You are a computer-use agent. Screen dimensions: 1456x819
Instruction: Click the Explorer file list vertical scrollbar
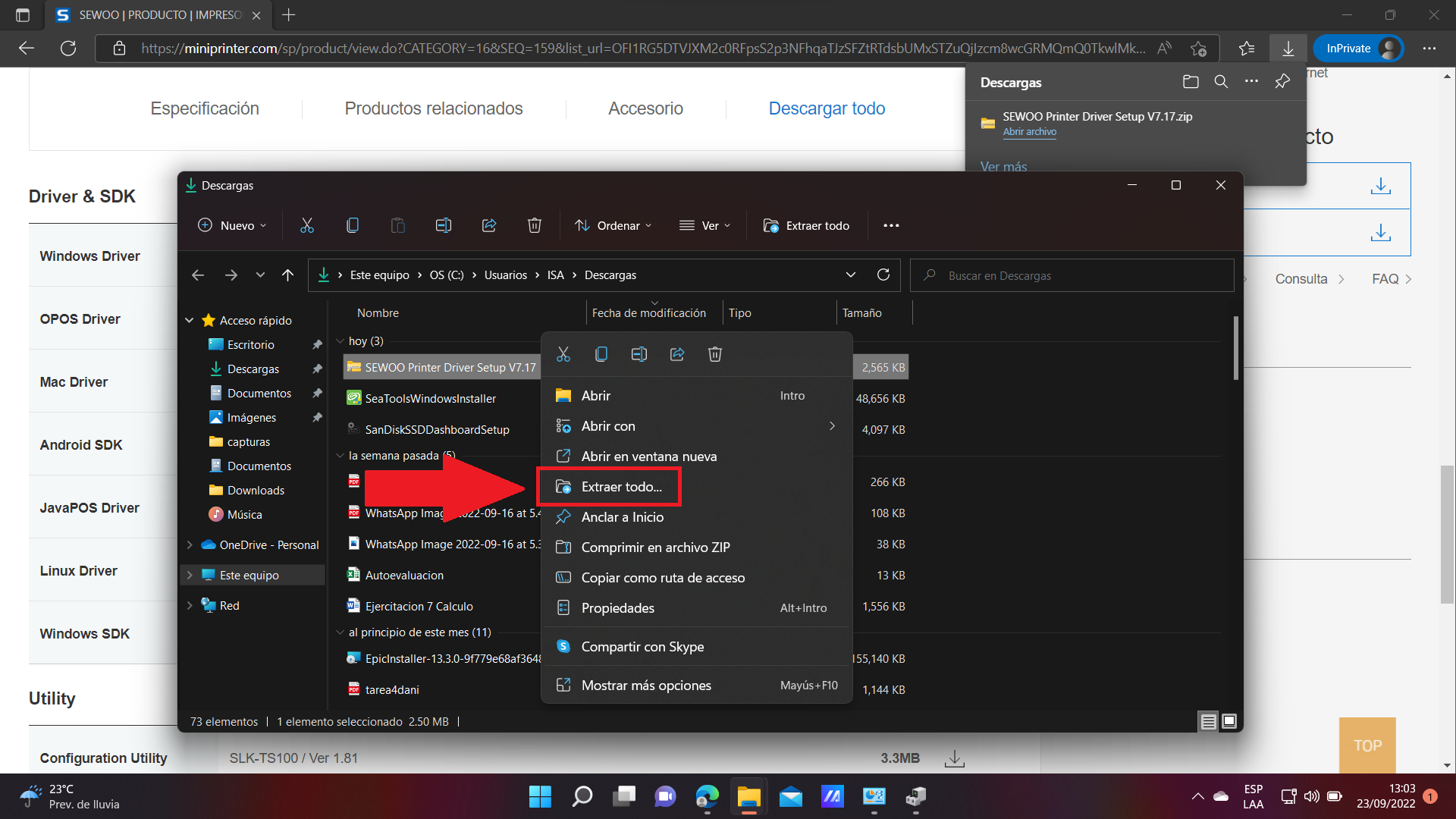coord(1236,349)
